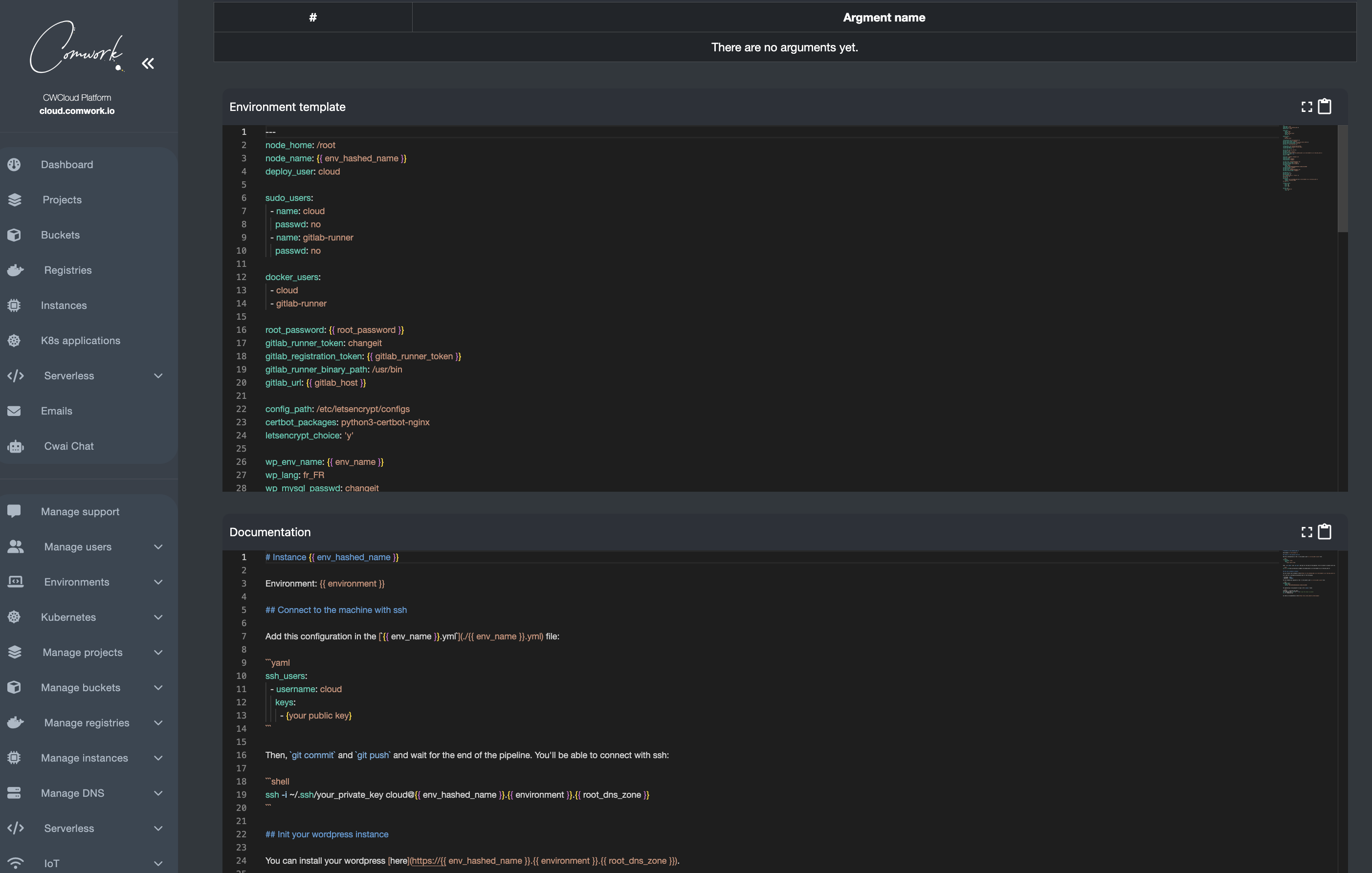1372x873 pixels.
Task: Open Manage support page
Action: 80,511
